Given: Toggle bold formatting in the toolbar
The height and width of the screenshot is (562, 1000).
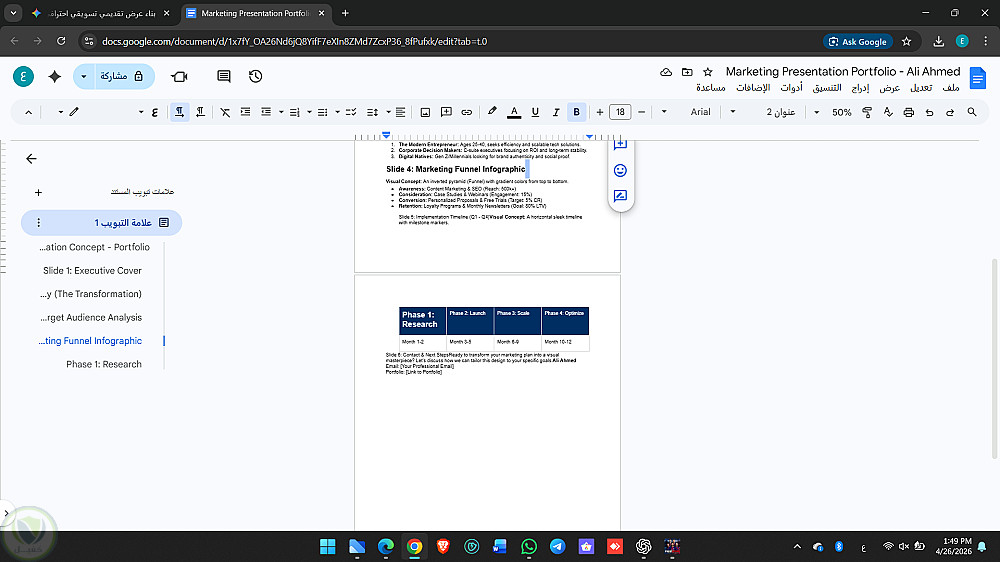Looking at the screenshot, I should (576, 112).
